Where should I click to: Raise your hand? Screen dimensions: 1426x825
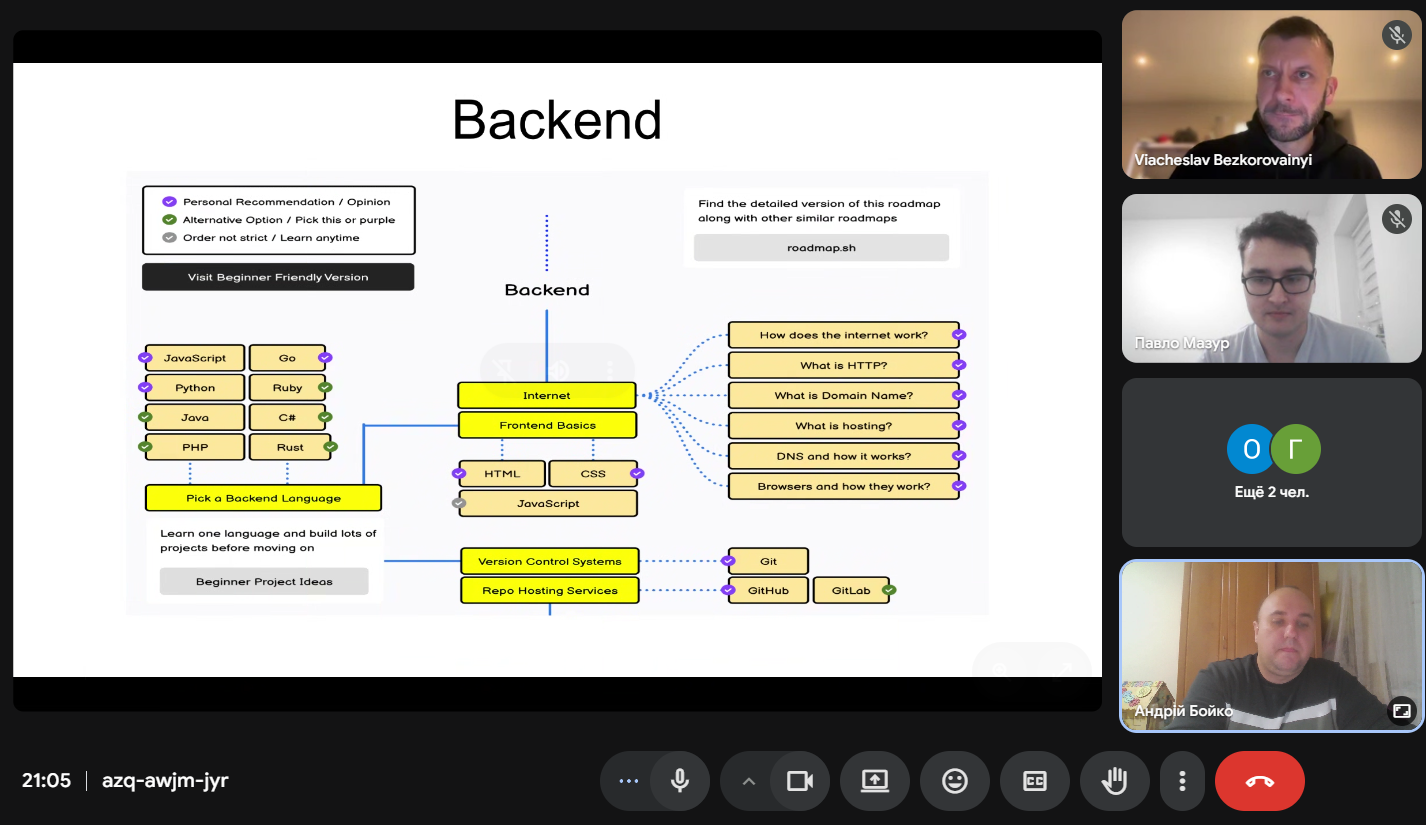(1115, 781)
